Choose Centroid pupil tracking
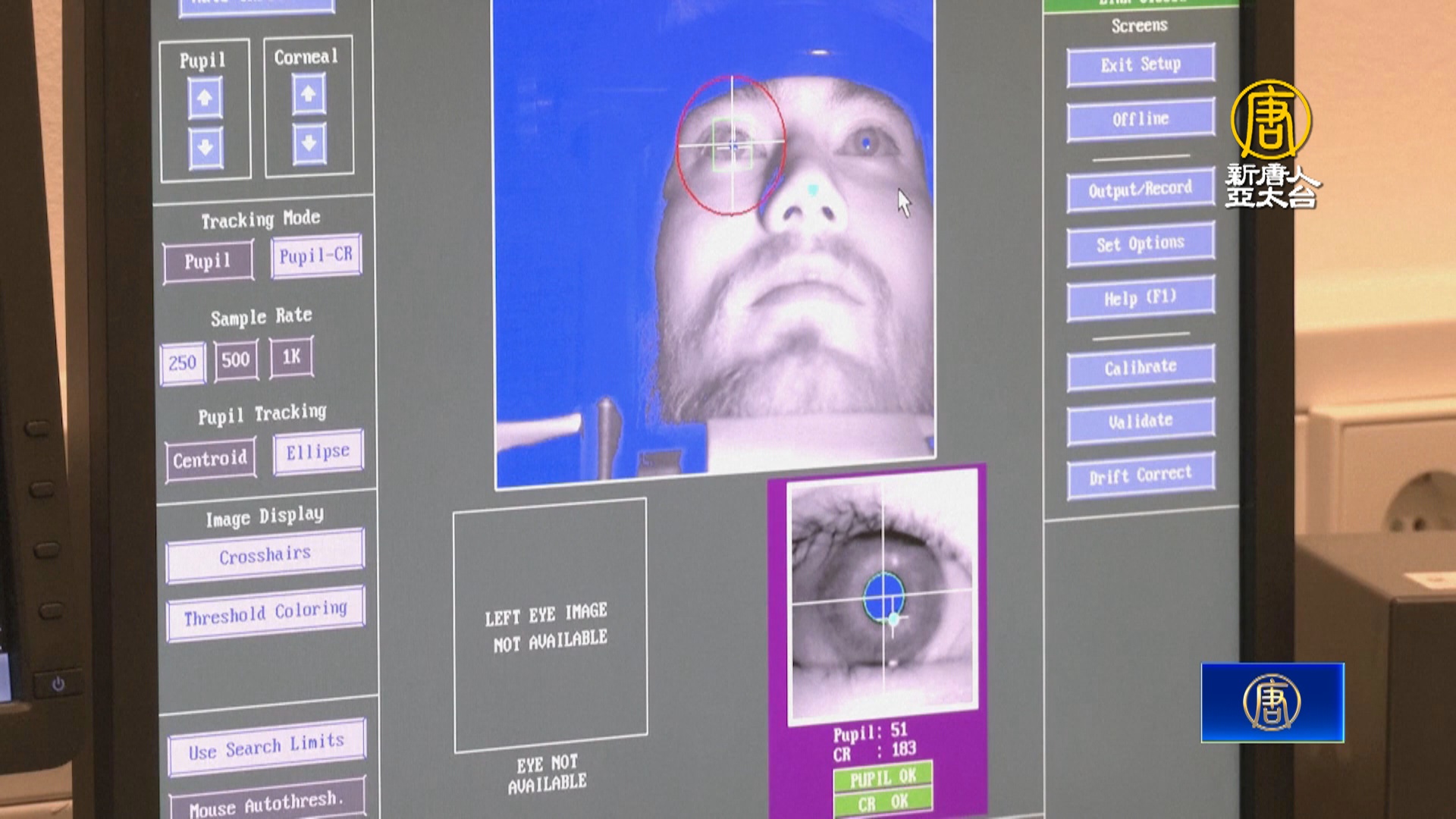This screenshot has width=1456, height=819. pyautogui.click(x=210, y=460)
